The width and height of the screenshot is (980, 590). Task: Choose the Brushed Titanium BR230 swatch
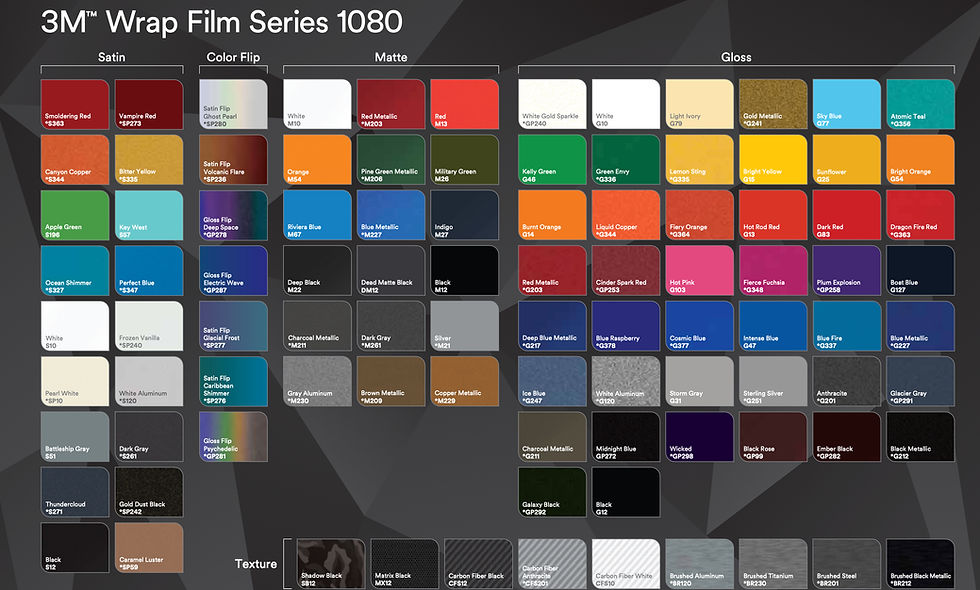(x=773, y=564)
